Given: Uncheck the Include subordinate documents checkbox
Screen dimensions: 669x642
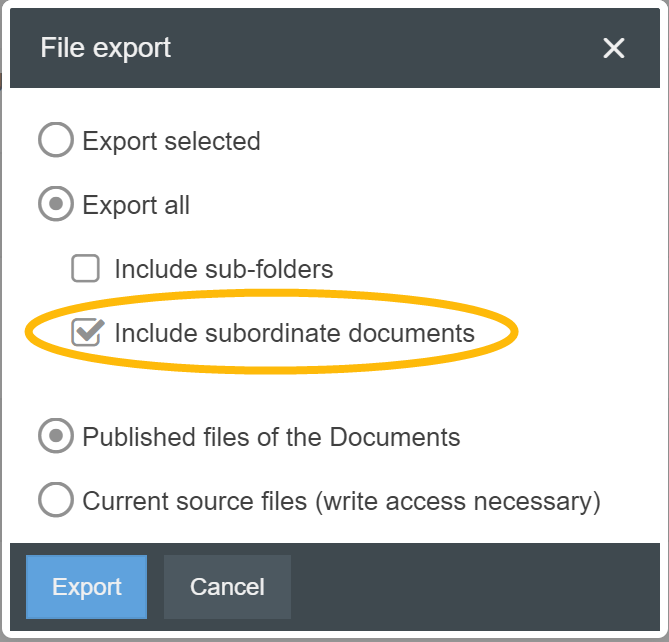Looking at the screenshot, I should click(87, 333).
